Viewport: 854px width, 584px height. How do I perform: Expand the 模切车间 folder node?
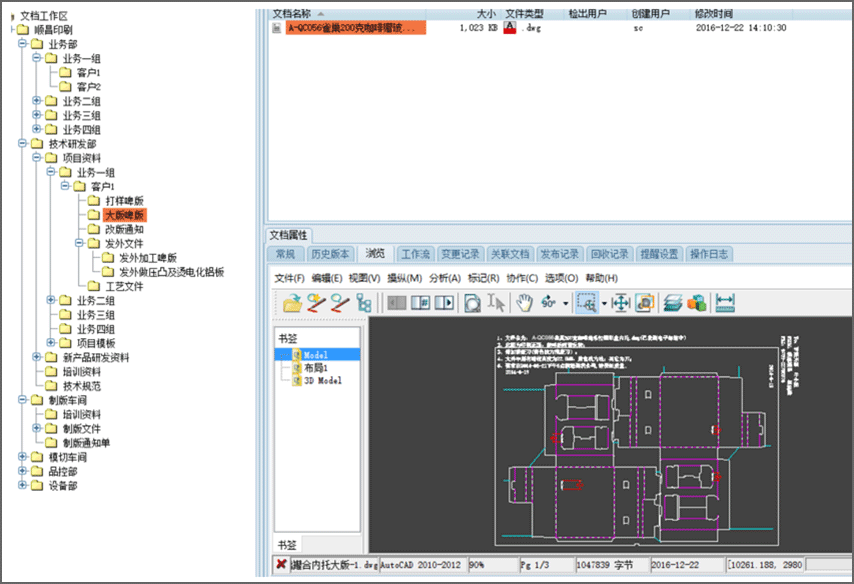(x=23, y=457)
